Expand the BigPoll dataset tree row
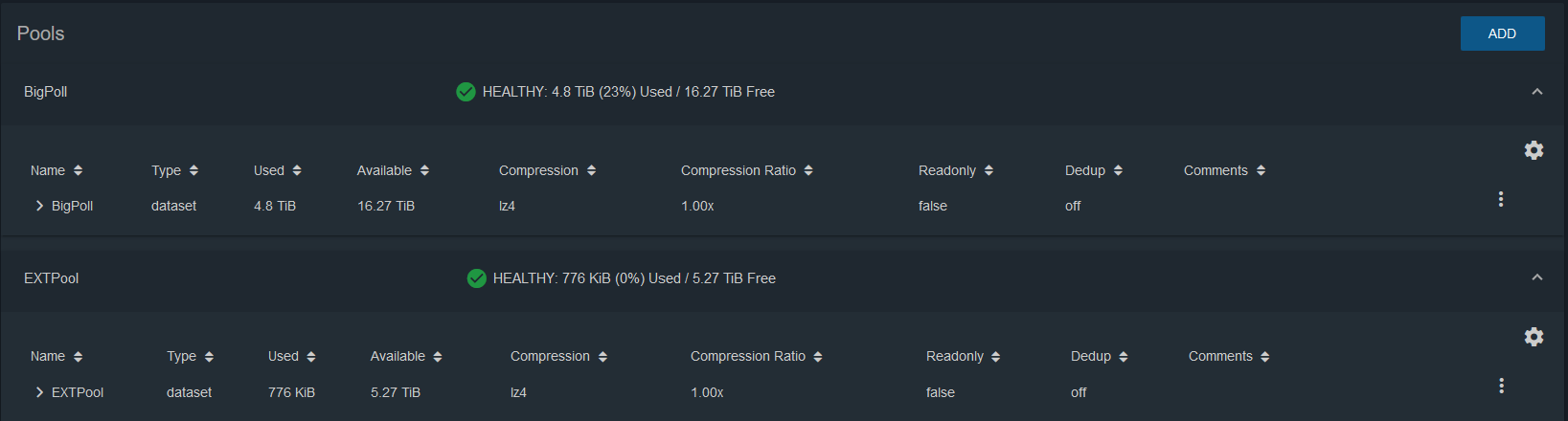1568x421 pixels. pos(39,206)
